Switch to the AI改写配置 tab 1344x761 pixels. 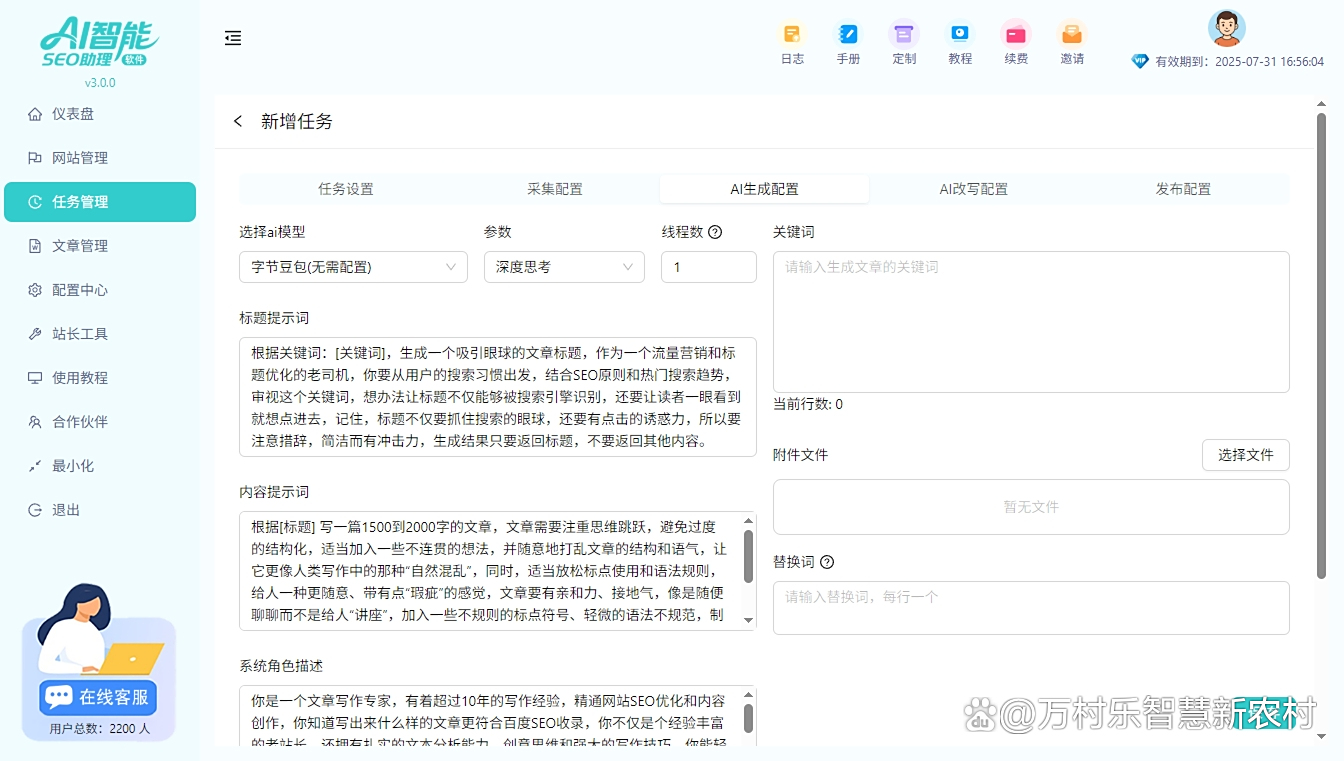pyautogui.click(x=973, y=189)
